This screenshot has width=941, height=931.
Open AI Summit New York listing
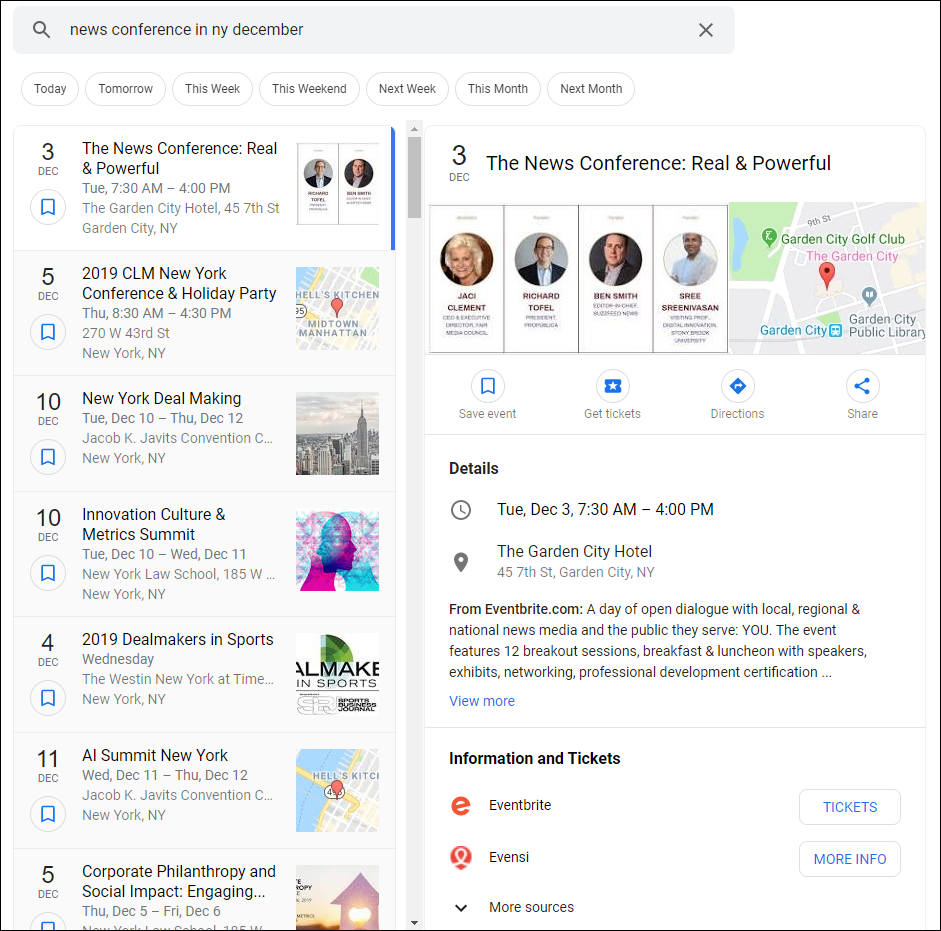tap(204, 791)
